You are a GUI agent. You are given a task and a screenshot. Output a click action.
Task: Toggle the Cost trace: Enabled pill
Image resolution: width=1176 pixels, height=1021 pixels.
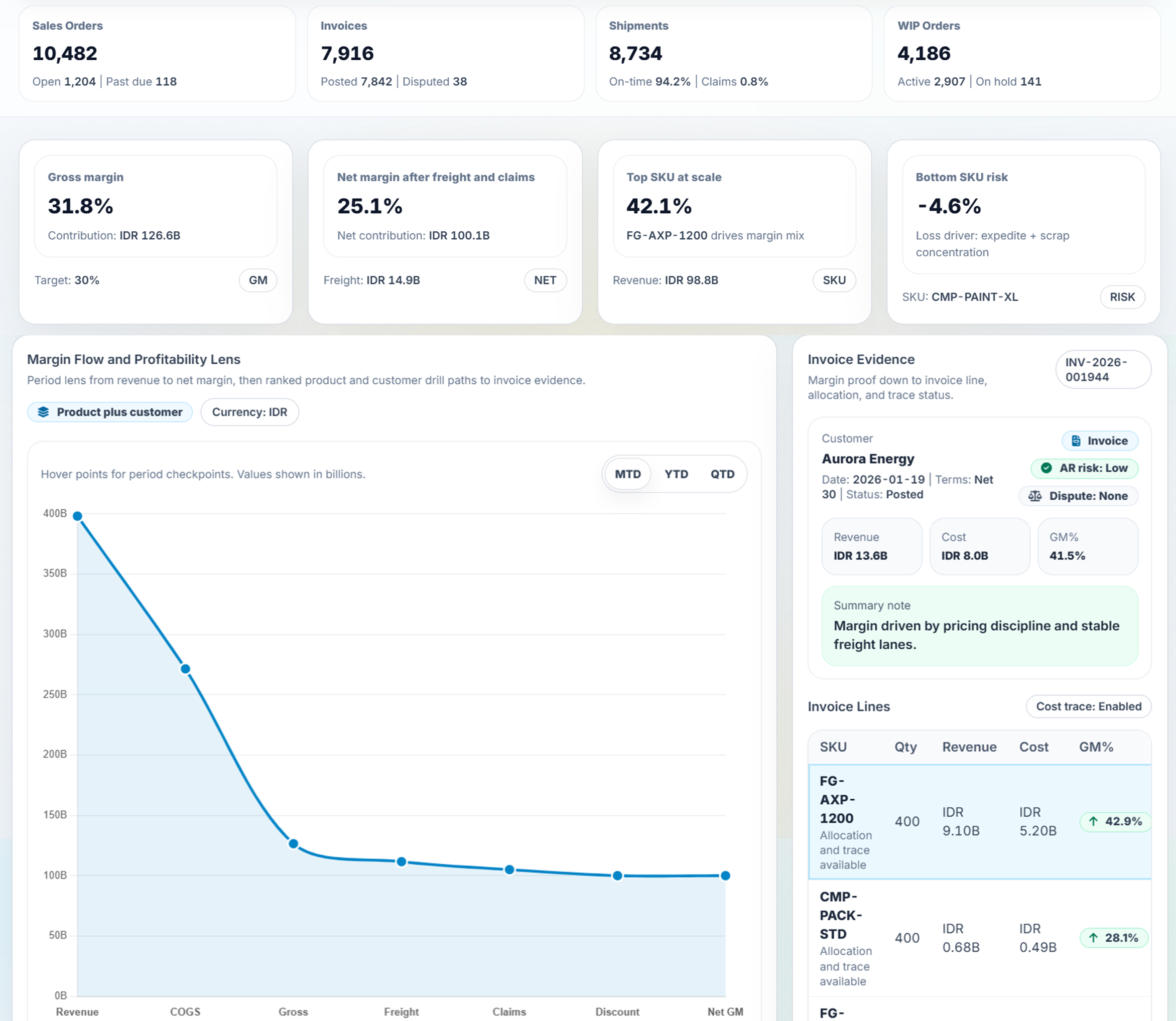1088,706
